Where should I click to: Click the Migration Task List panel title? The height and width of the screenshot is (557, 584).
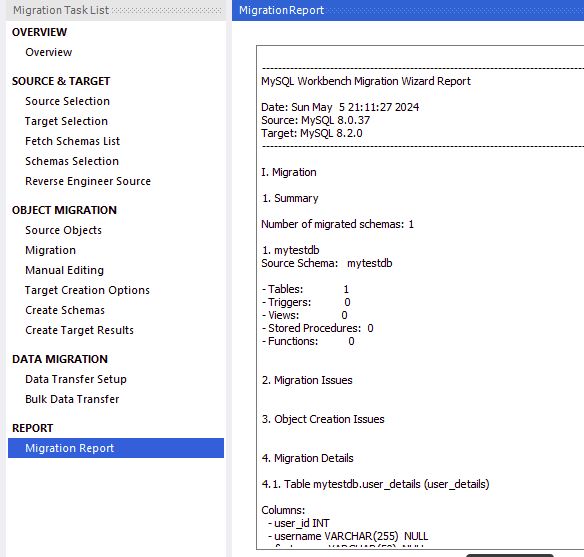(x=61, y=10)
